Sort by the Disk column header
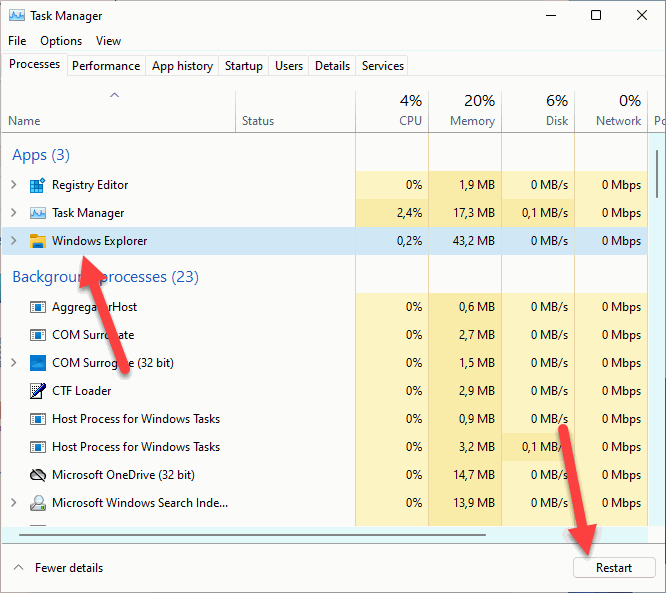The height and width of the screenshot is (593, 666). (538, 111)
